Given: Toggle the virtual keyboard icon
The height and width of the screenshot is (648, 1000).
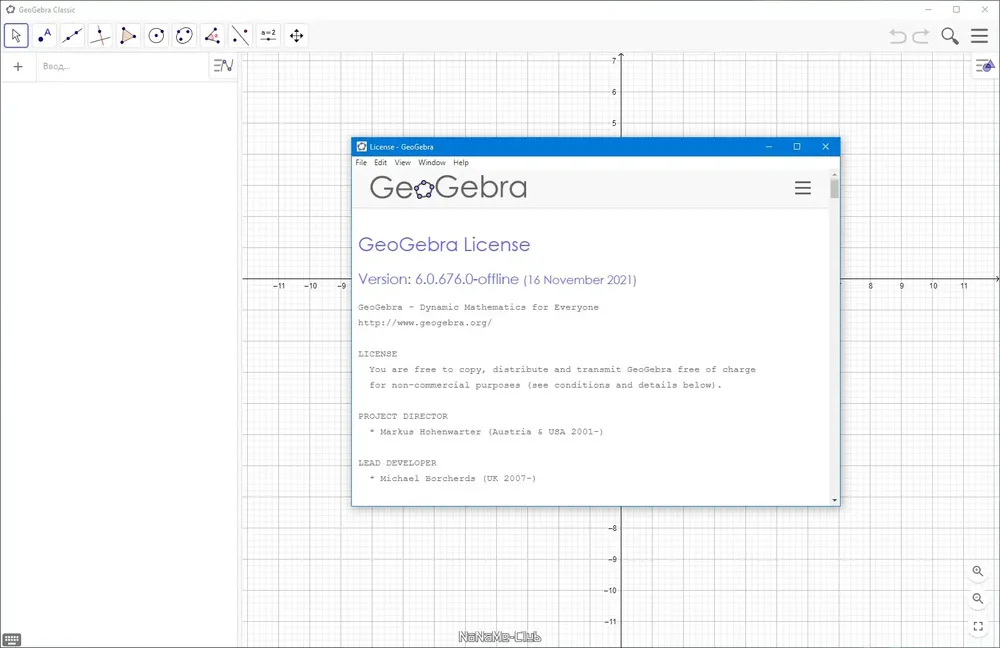Looking at the screenshot, I should tap(12, 639).
